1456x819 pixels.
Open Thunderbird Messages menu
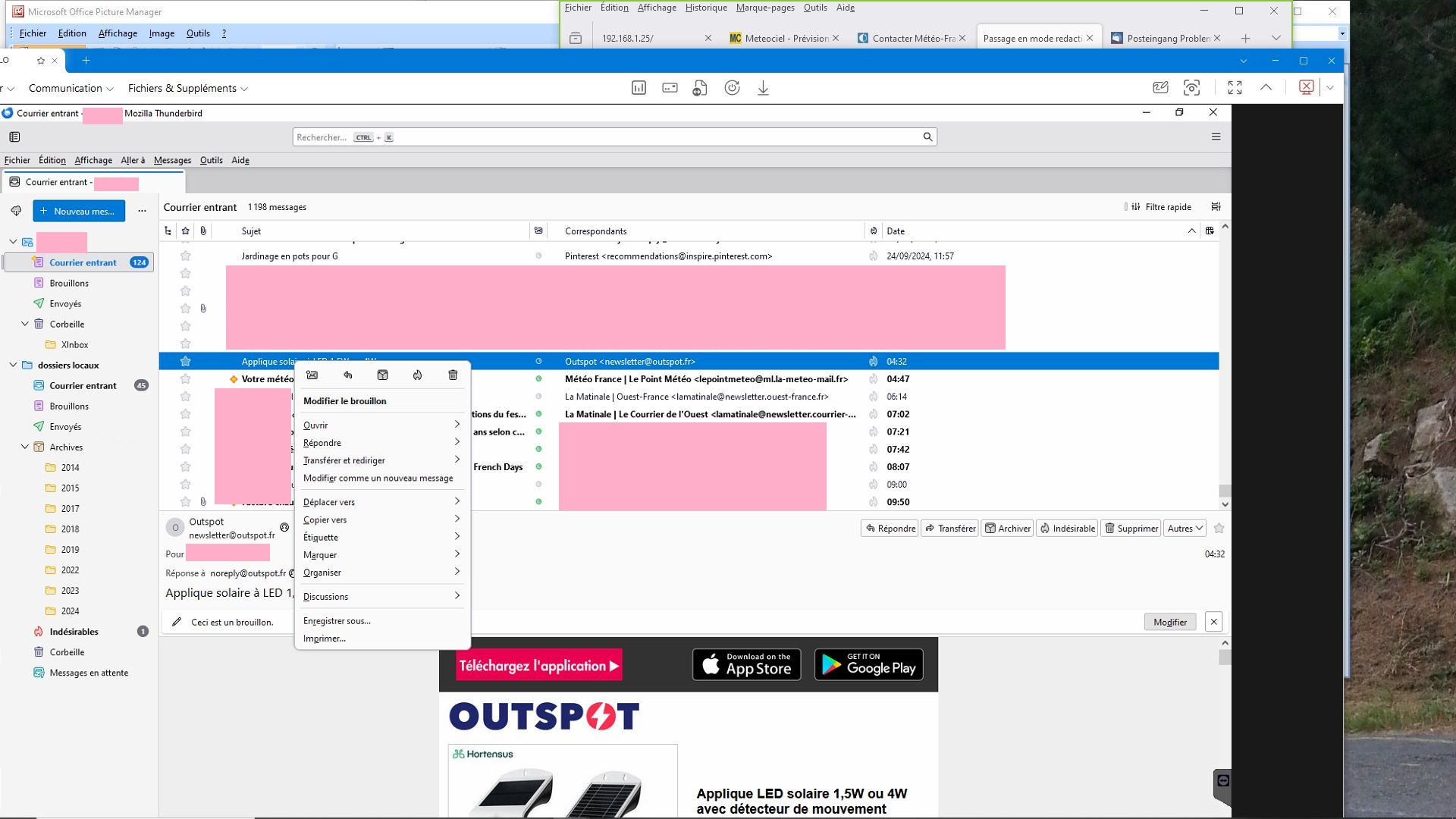click(x=172, y=160)
